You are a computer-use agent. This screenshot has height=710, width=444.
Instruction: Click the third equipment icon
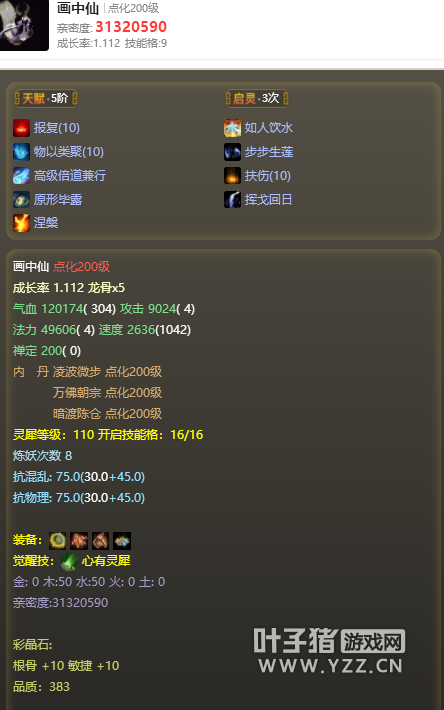click(x=100, y=541)
